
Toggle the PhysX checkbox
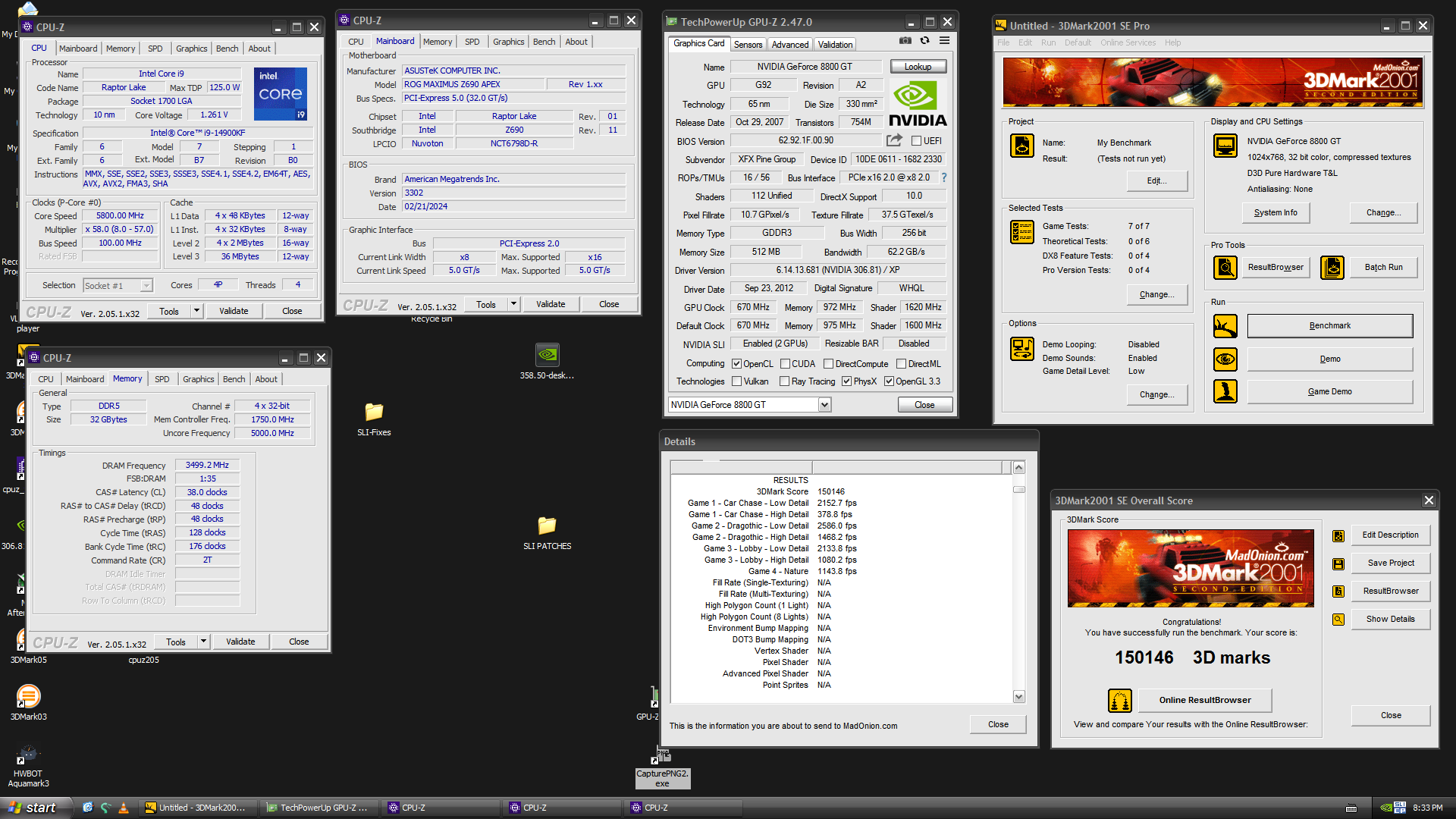click(x=846, y=381)
